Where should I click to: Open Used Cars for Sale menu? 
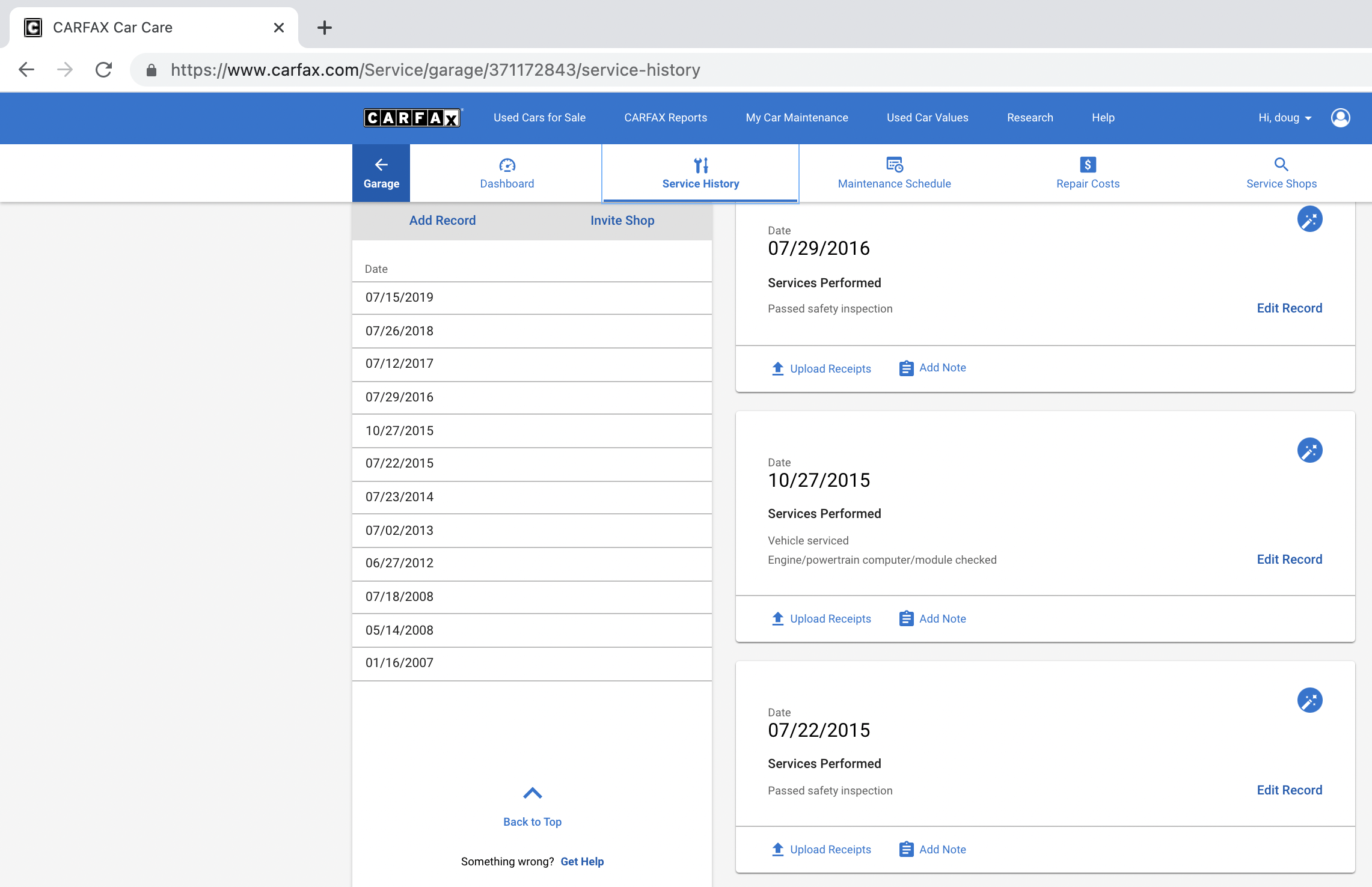pyautogui.click(x=539, y=118)
